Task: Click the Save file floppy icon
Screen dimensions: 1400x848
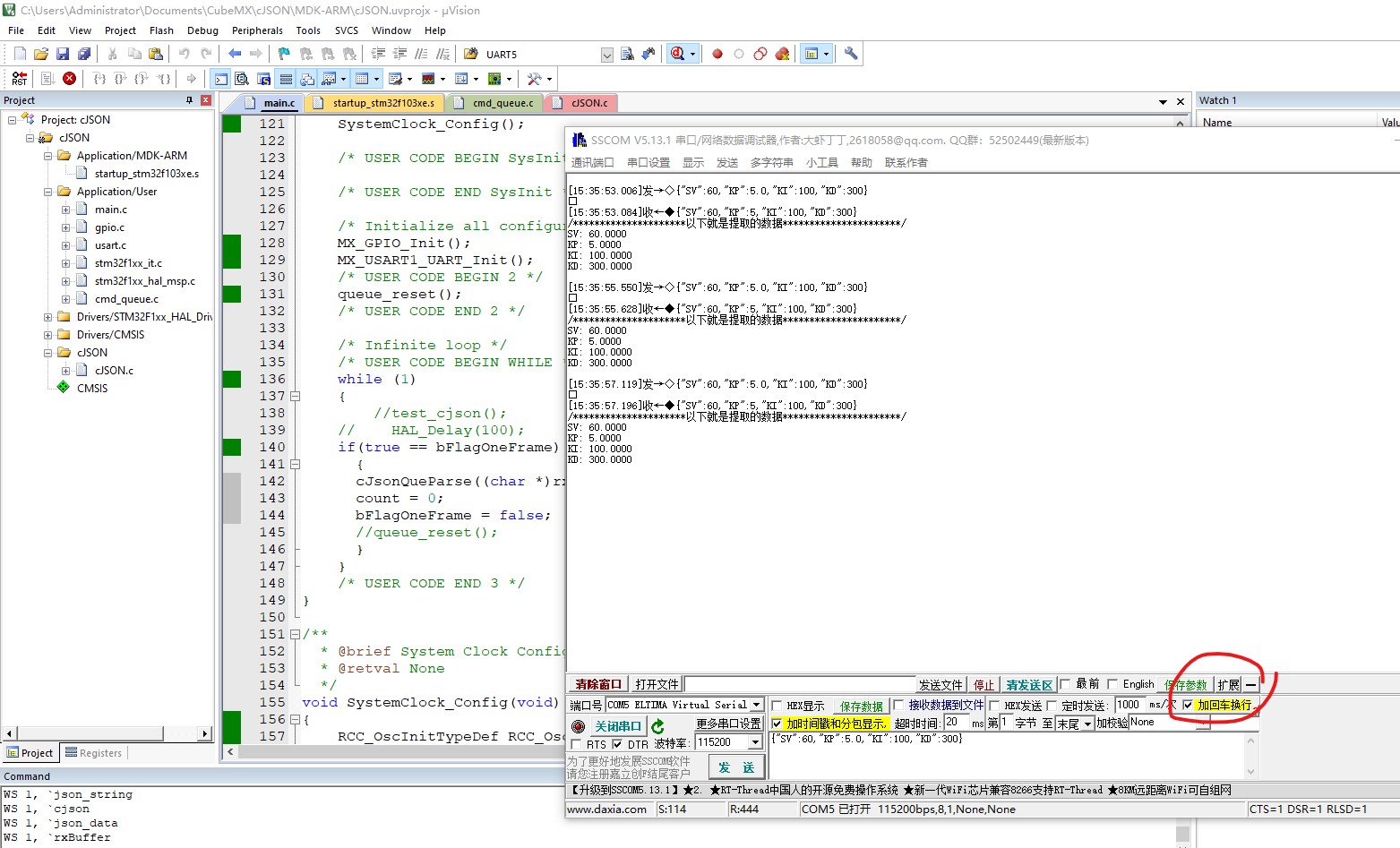Action: pos(63,54)
